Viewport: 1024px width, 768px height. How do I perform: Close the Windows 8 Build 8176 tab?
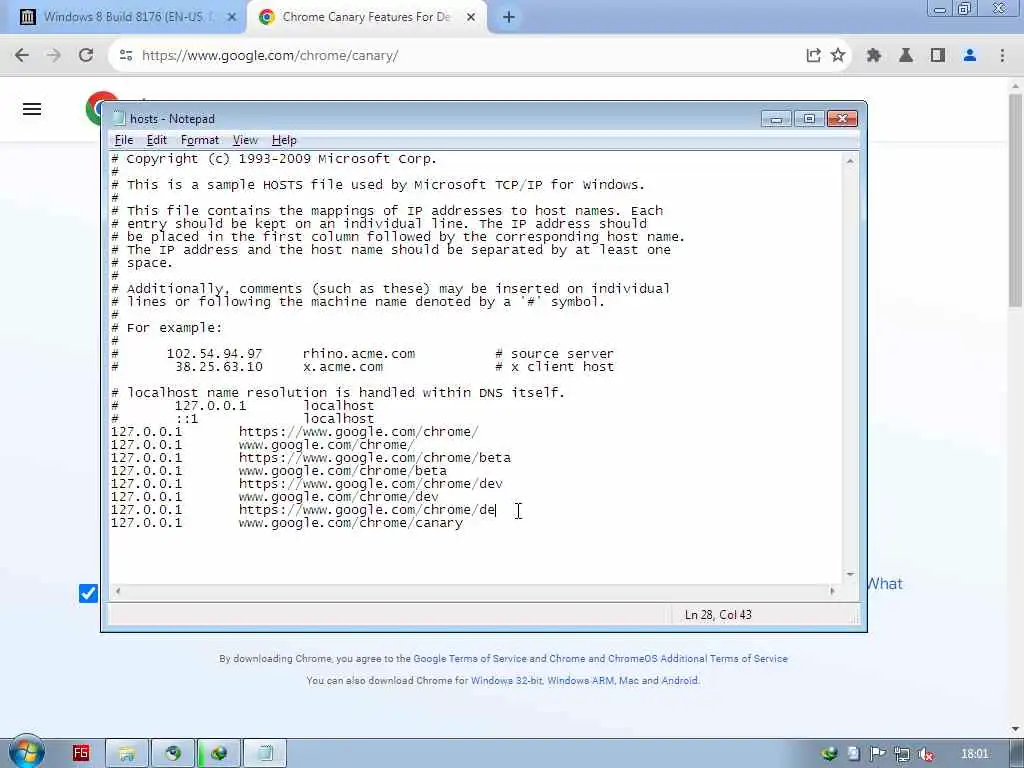(231, 18)
